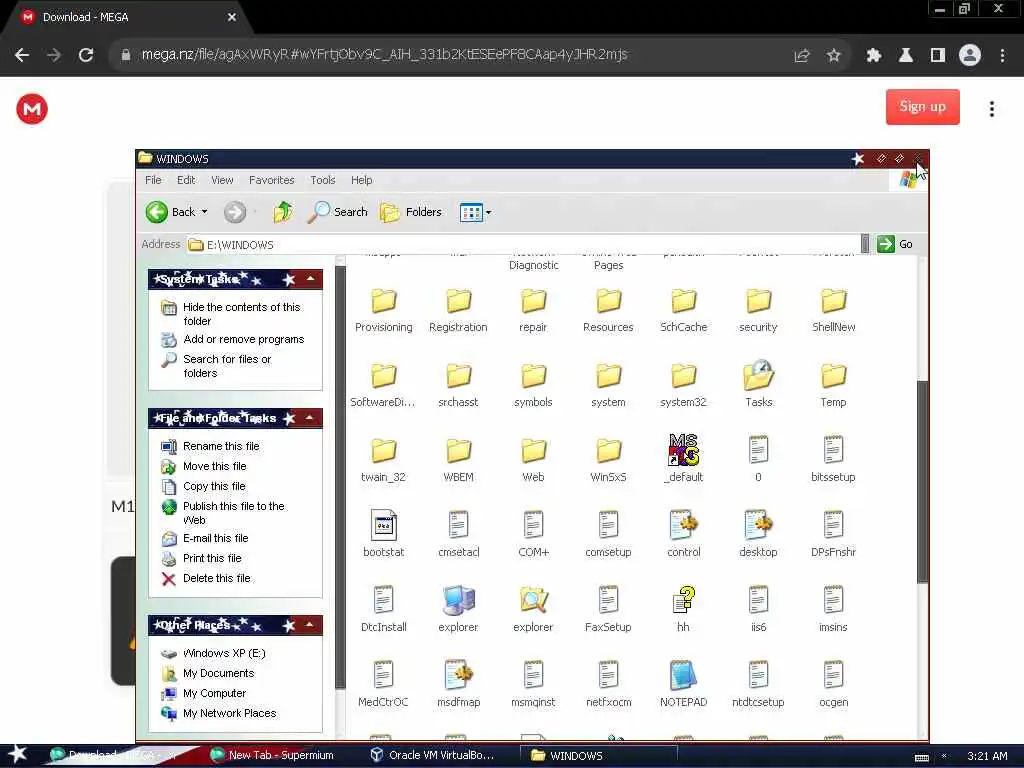Click Rename this file

(x=221, y=446)
